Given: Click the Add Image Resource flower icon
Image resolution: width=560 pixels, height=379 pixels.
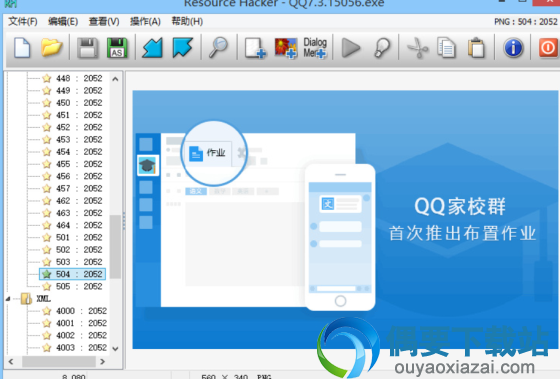Looking at the screenshot, I should click(x=285, y=48).
